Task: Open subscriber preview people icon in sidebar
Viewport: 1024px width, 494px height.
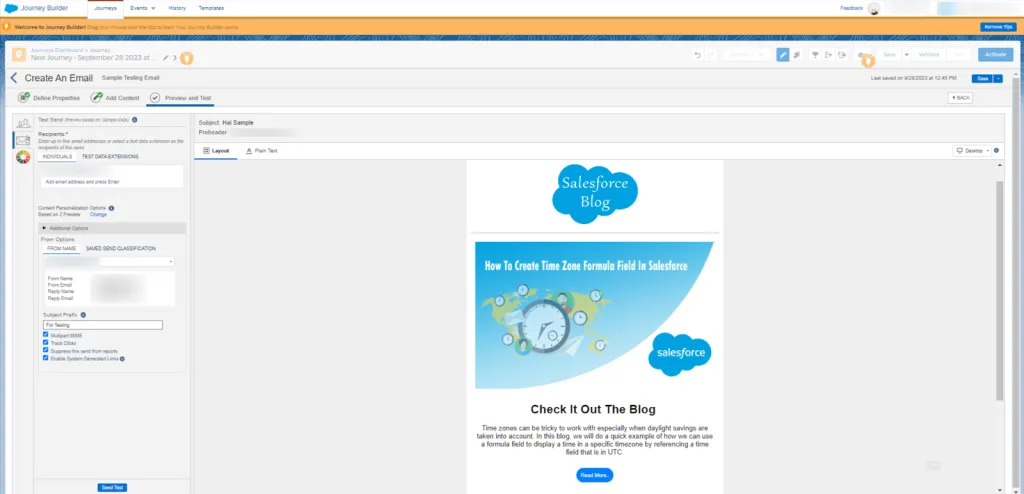Action: click(23, 124)
